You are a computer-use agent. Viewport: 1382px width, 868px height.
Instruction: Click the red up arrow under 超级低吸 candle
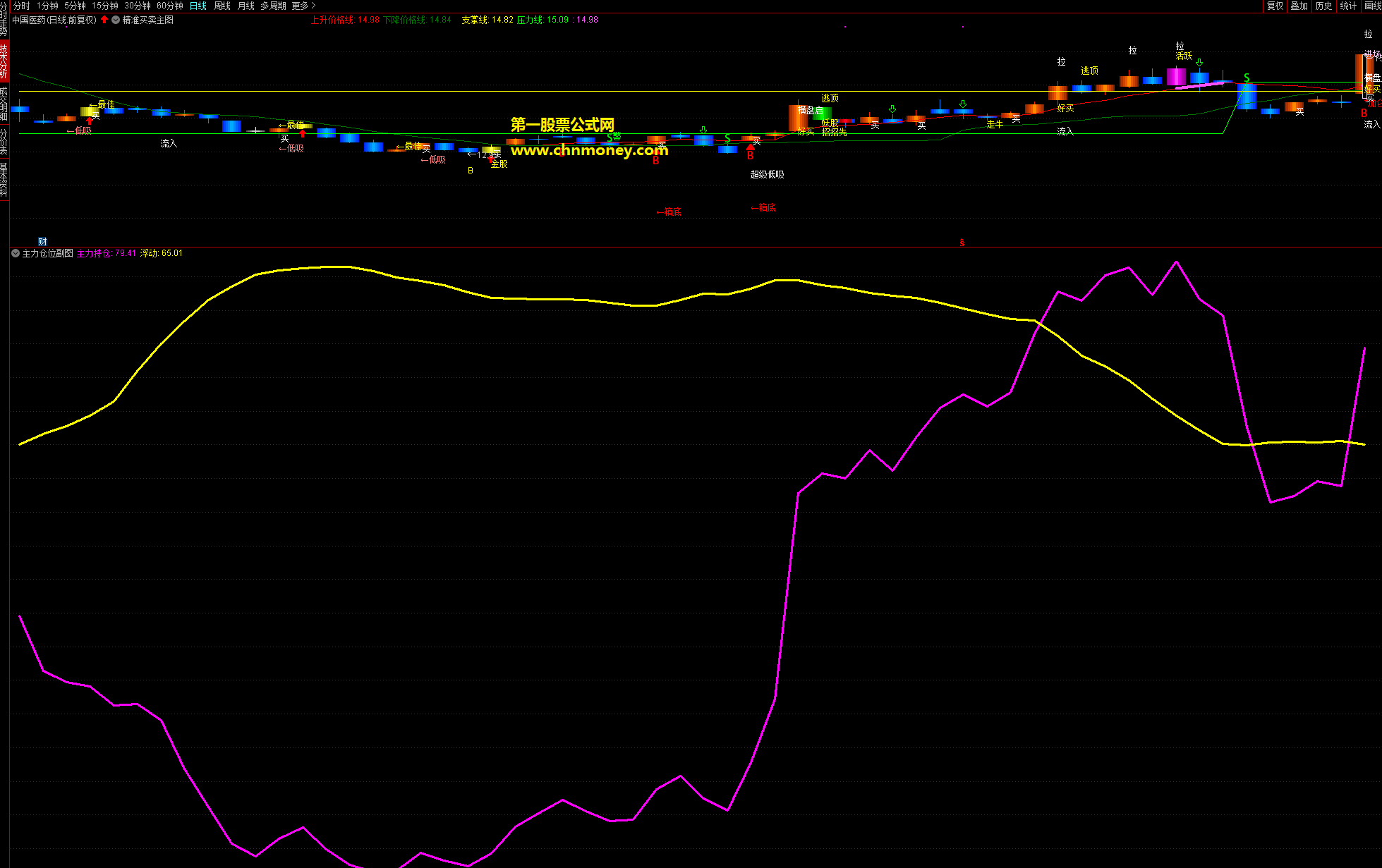pyautogui.click(x=751, y=147)
